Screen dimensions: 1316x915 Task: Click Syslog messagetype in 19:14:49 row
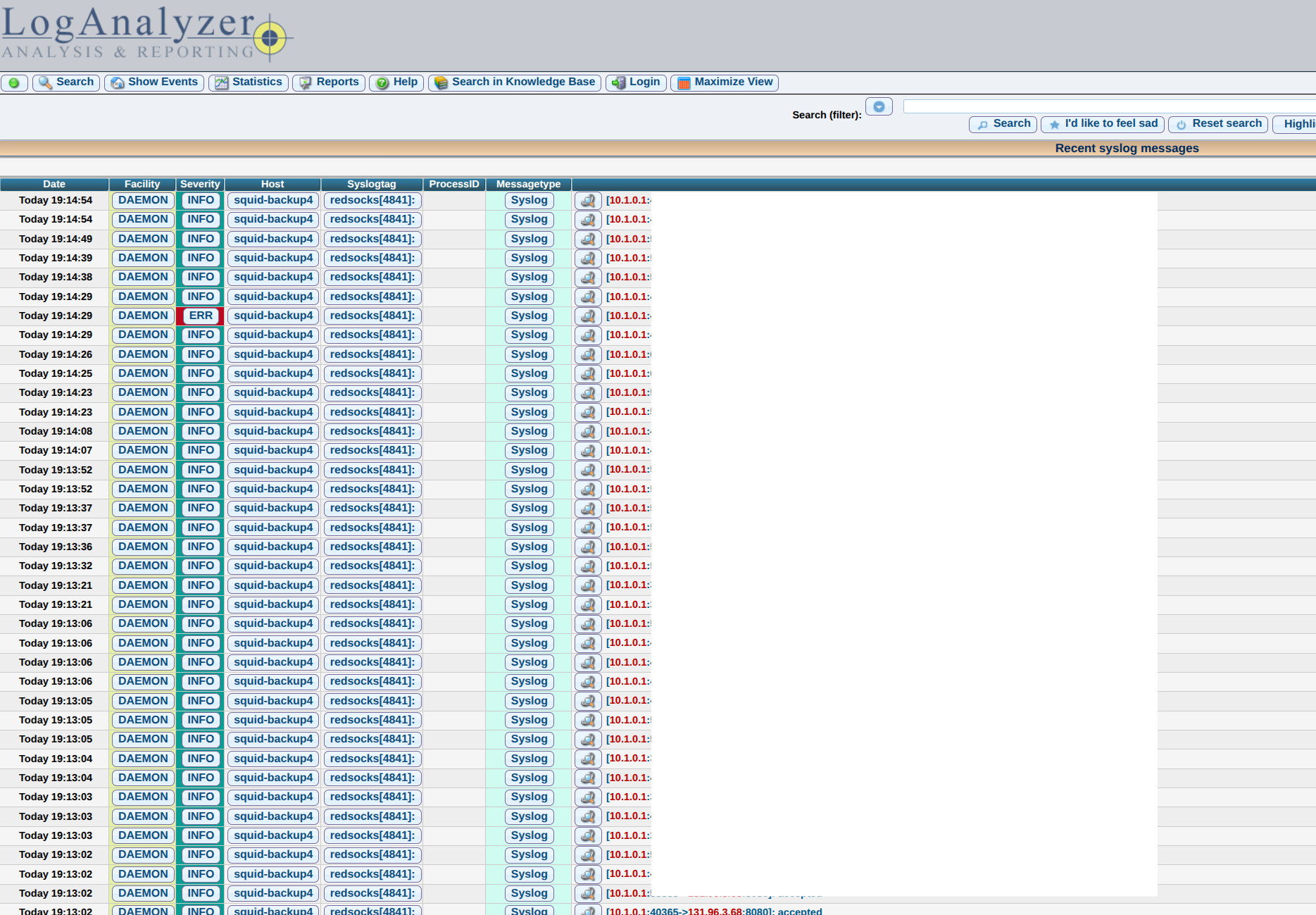[529, 239]
